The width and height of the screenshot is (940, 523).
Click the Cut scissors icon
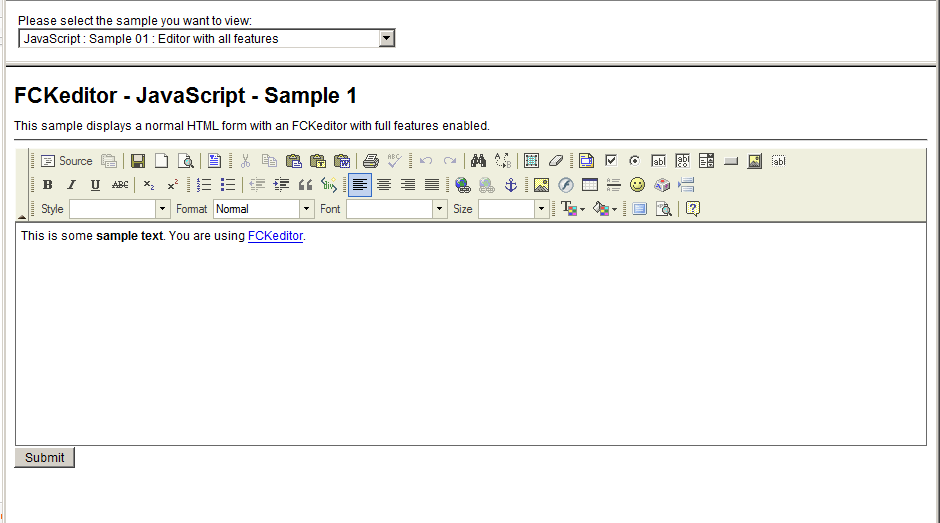[x=245, y=161]
